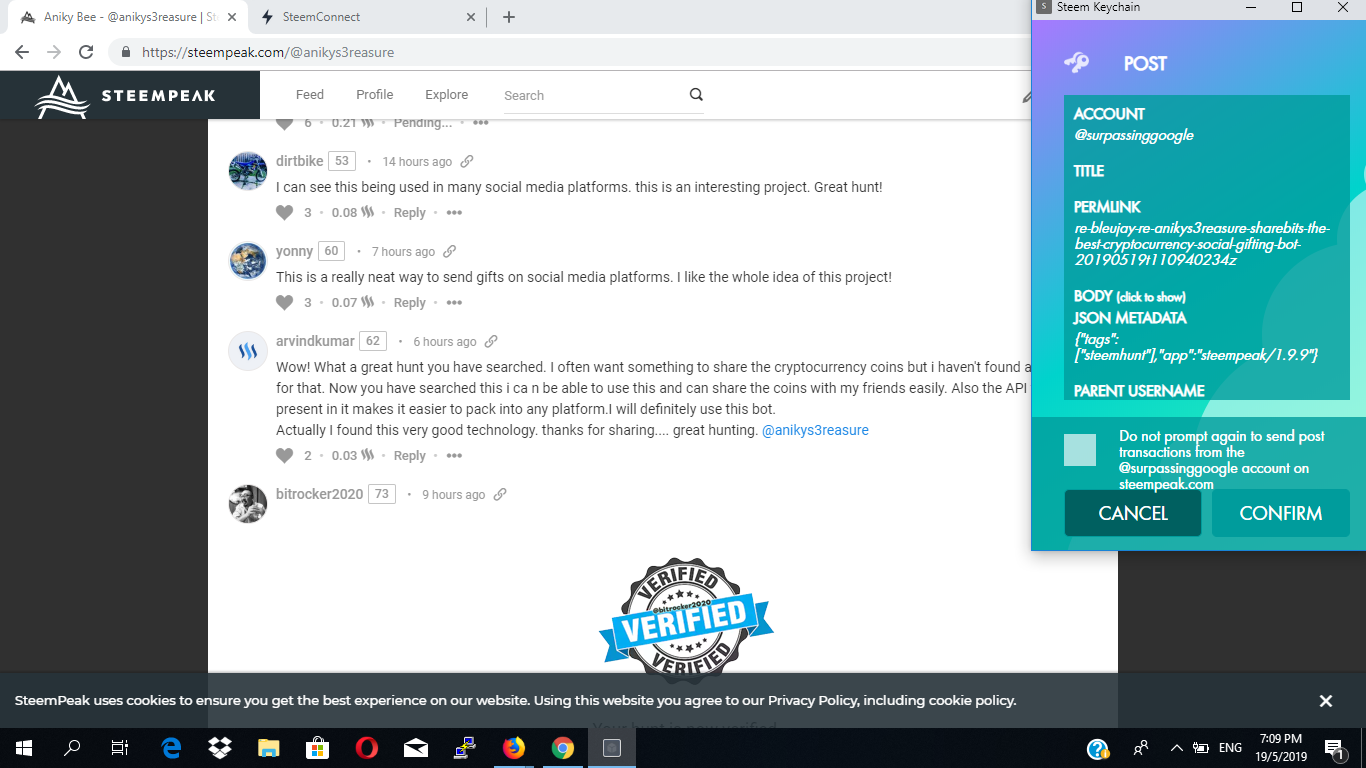This screenshot has height=768, width=1366.
Task: Click the link icon beside bitrocker2020's 9 hours ago
Action: 500,494
